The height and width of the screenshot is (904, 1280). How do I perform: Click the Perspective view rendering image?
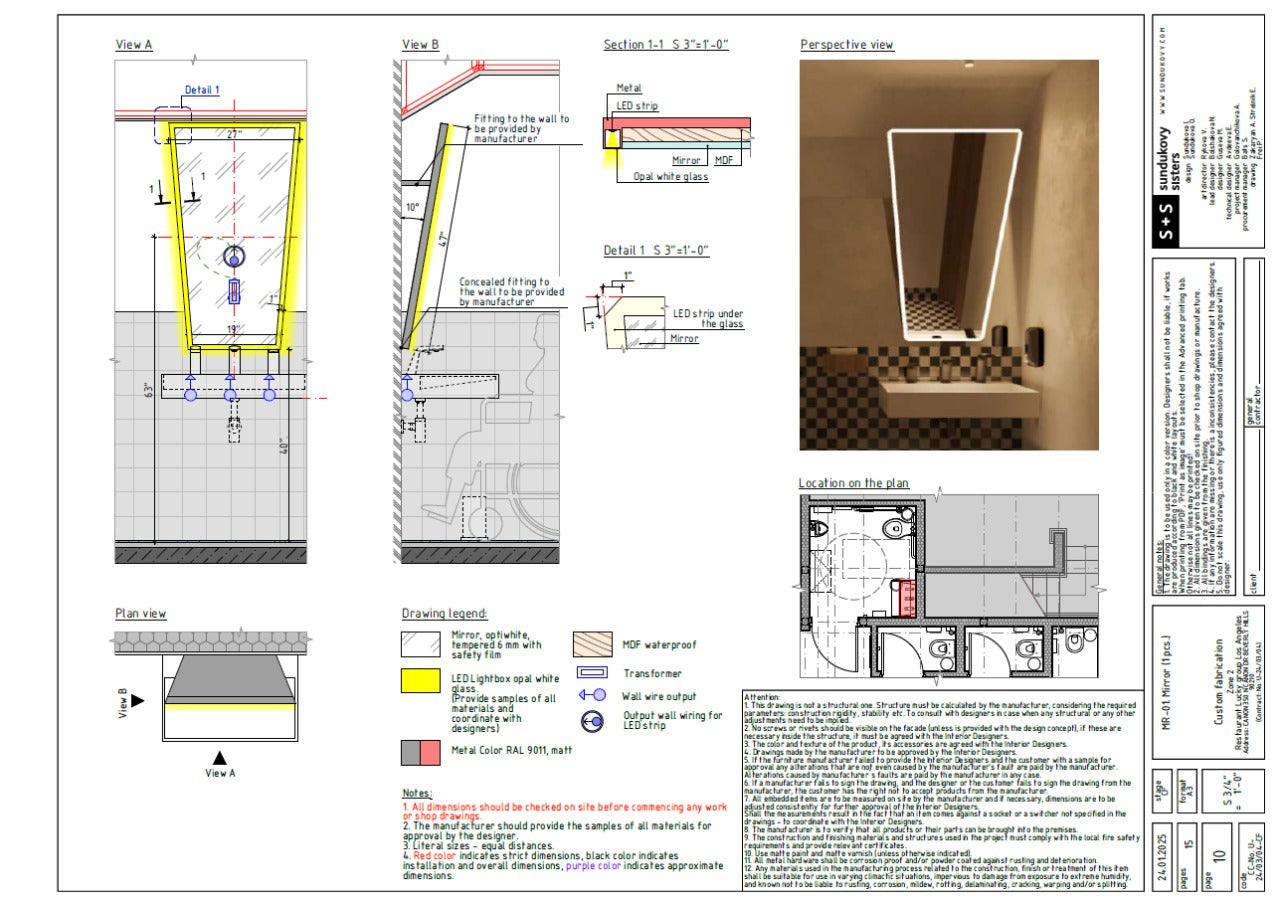[x=949, y=255]
